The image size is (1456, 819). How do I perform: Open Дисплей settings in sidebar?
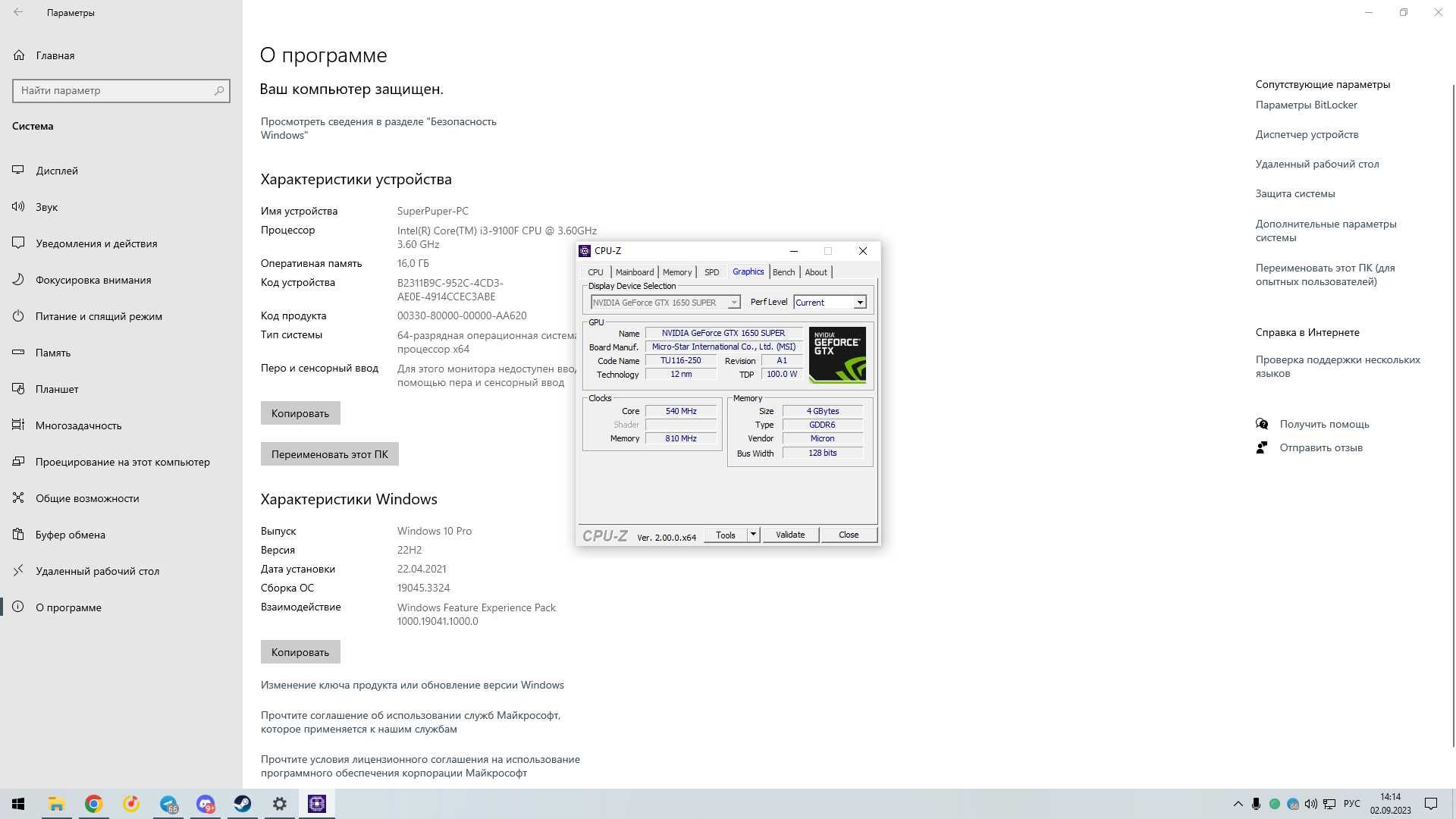57,171
